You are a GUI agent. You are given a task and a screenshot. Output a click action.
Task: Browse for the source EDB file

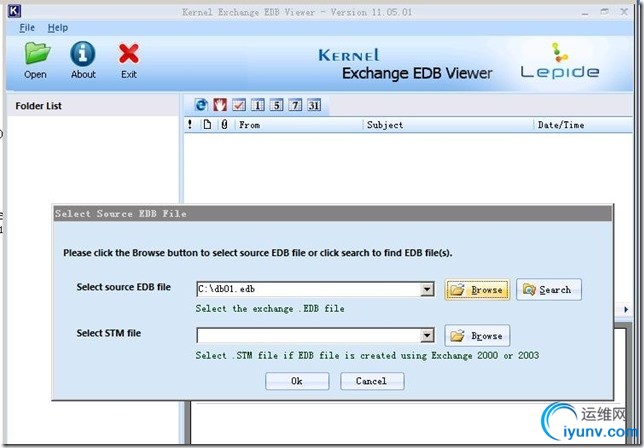477,290
